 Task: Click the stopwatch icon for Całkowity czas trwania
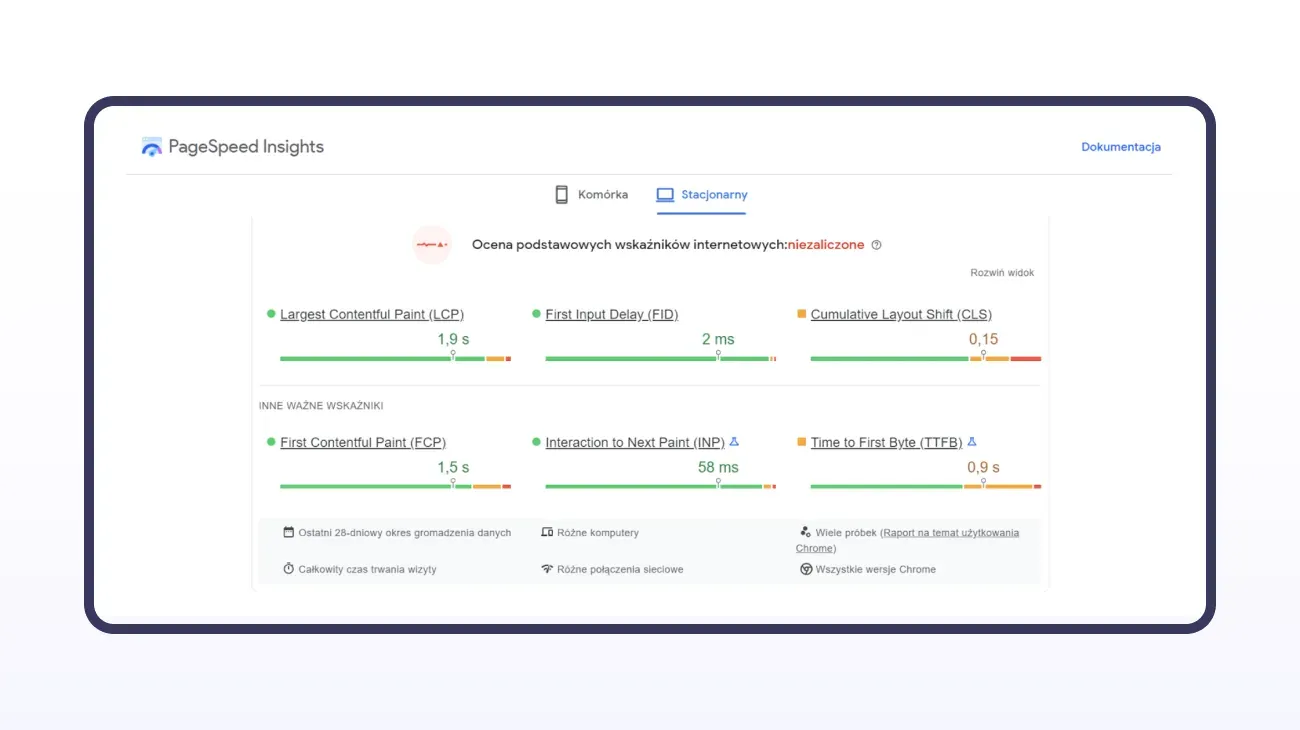[289, 568]
